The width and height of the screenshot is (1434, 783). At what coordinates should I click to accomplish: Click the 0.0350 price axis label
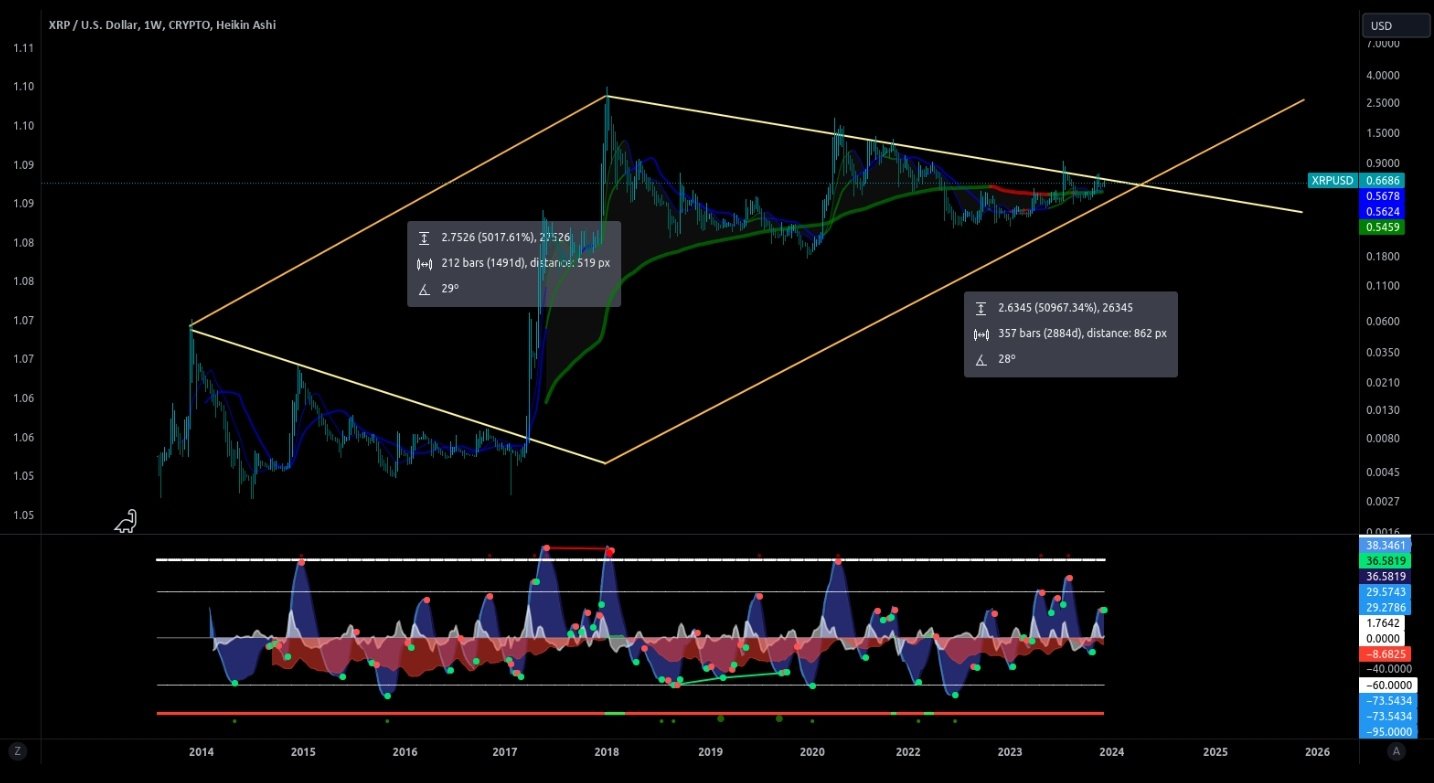click(x=1384, y=352)
